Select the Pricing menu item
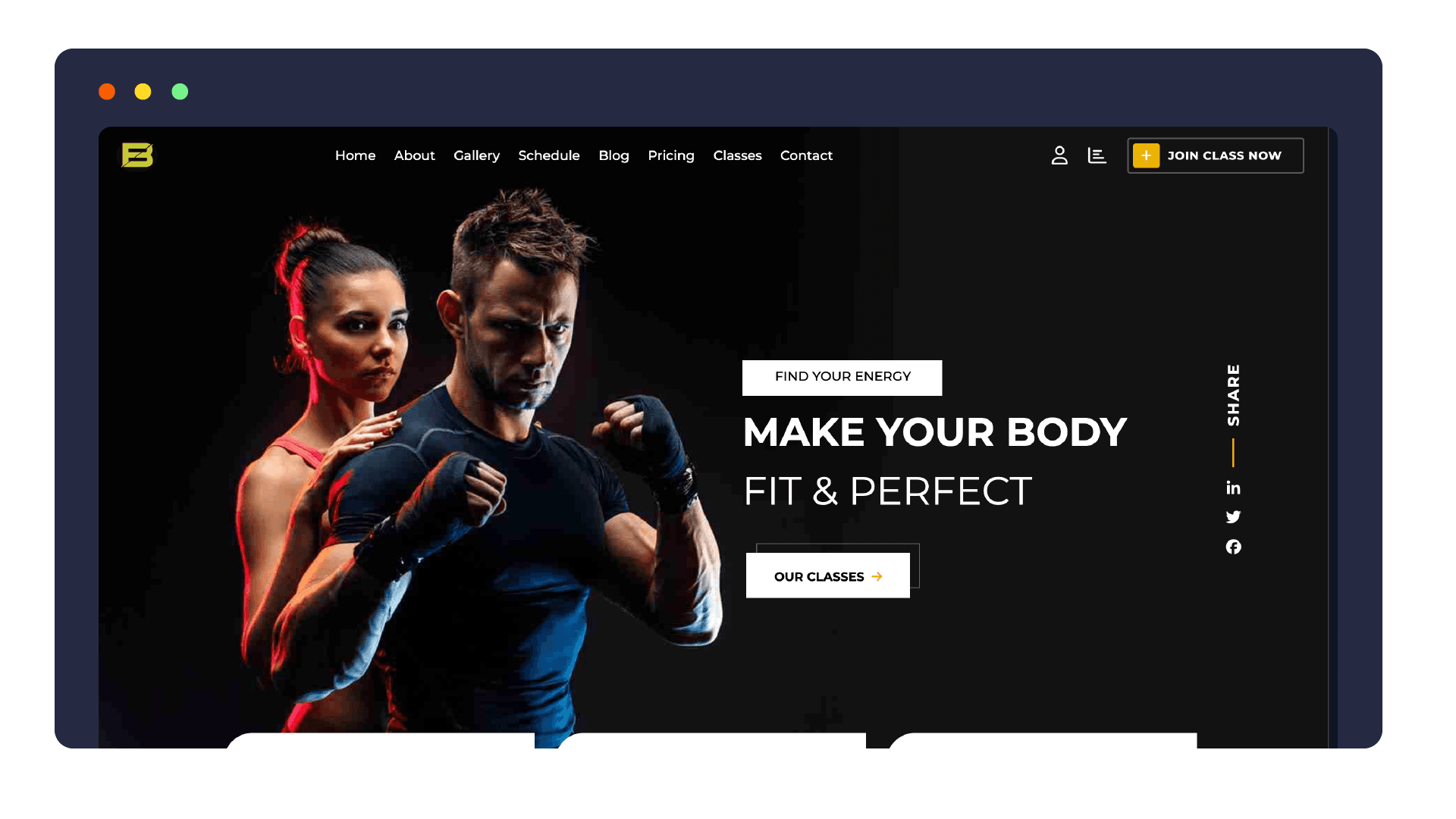Viewport: 1456px width, 819px height. pyautogui.click(x=670, y=155)
